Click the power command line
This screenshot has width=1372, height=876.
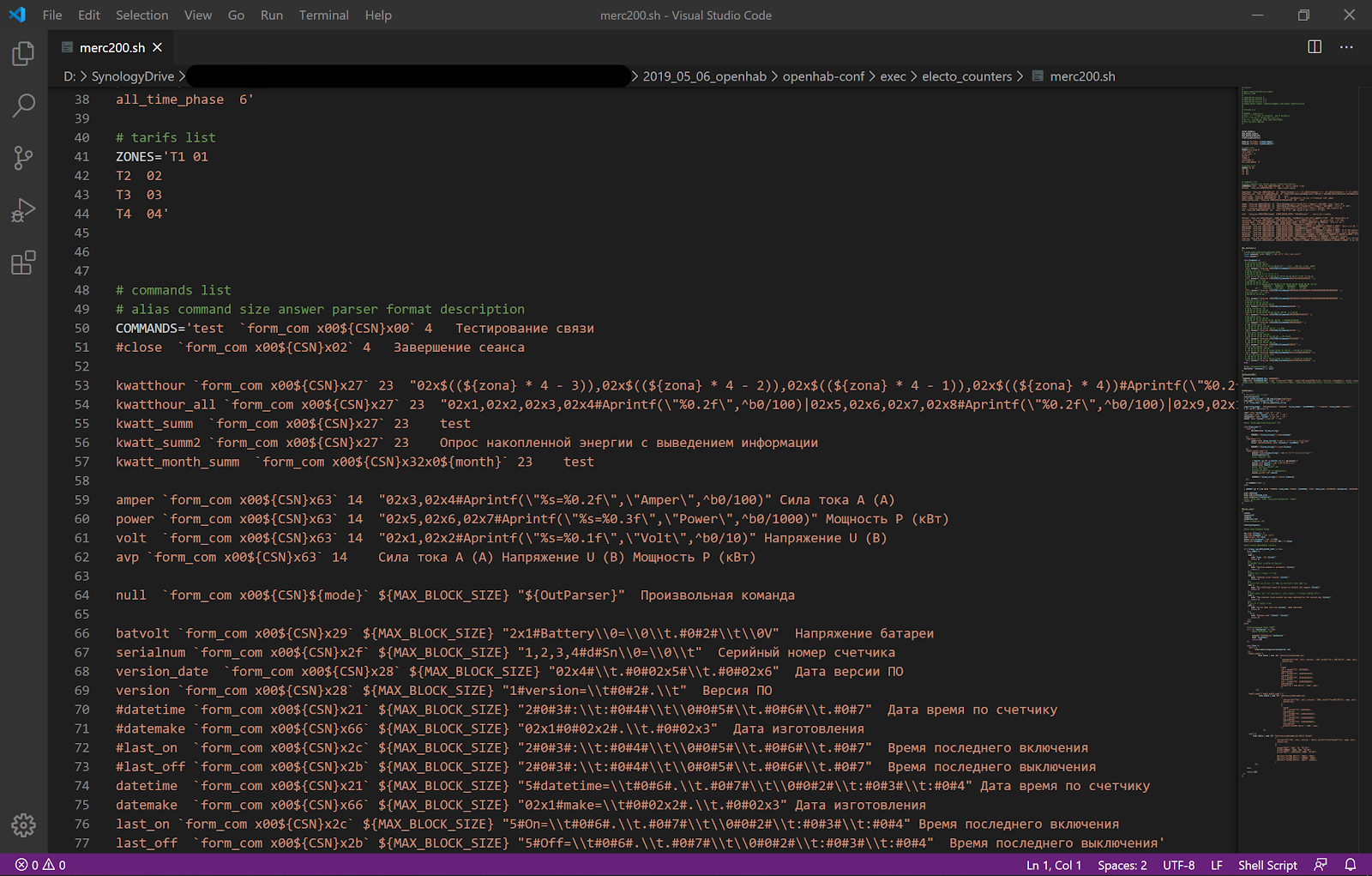click(x=532, y=519)
